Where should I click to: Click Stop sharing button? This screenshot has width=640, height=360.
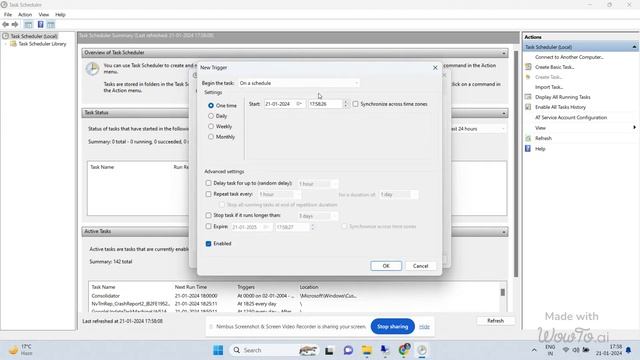click(392, 327)
